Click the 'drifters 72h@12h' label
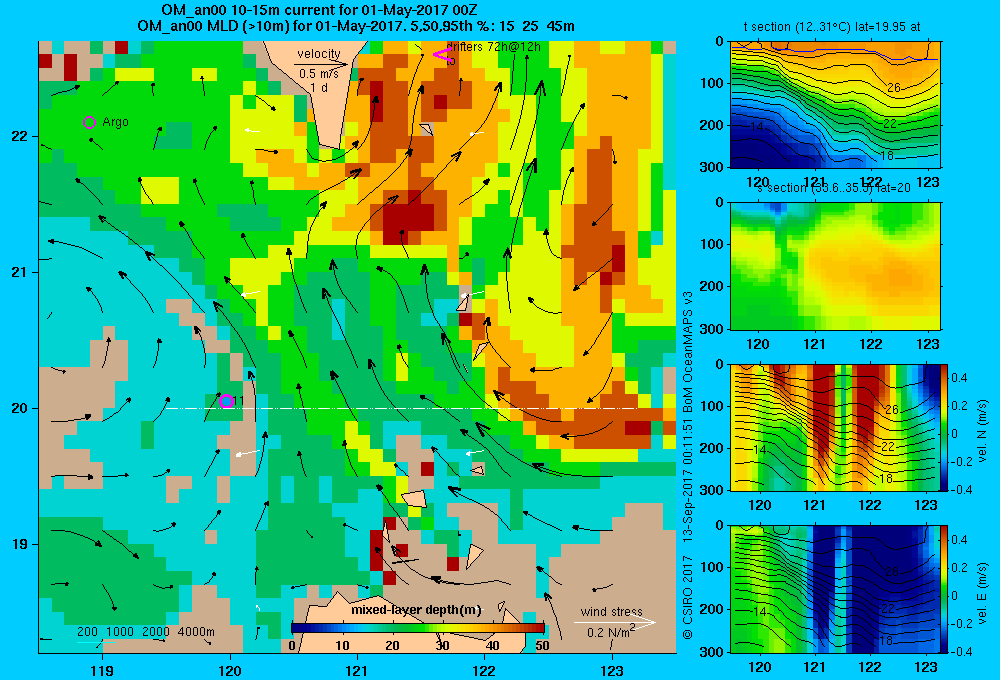1000x680 pixels. click(494, 47)
